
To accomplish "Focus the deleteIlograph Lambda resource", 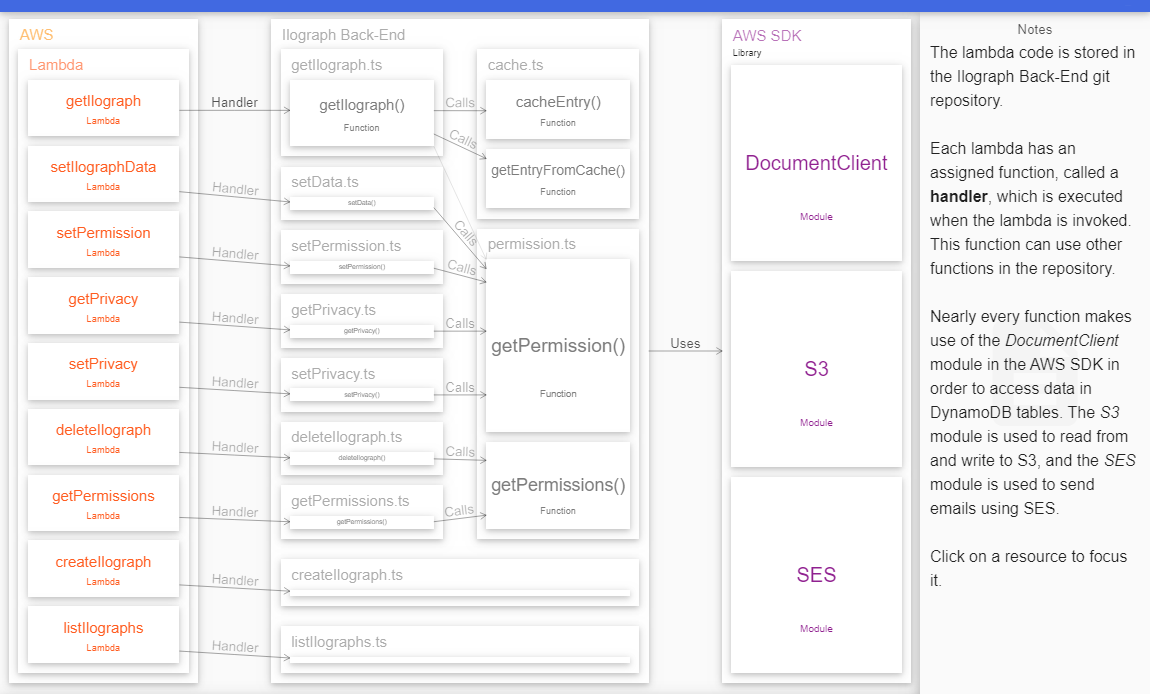I will point(103,436).
